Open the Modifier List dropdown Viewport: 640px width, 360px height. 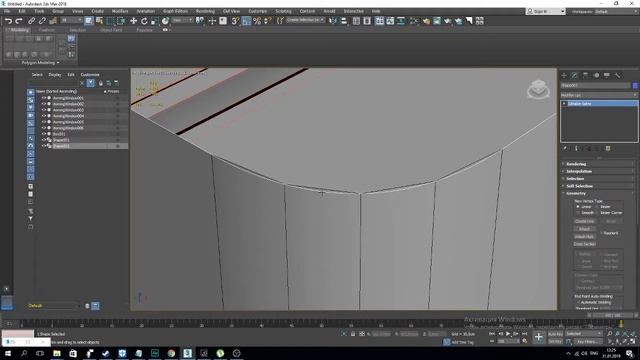tap(599, 95)
